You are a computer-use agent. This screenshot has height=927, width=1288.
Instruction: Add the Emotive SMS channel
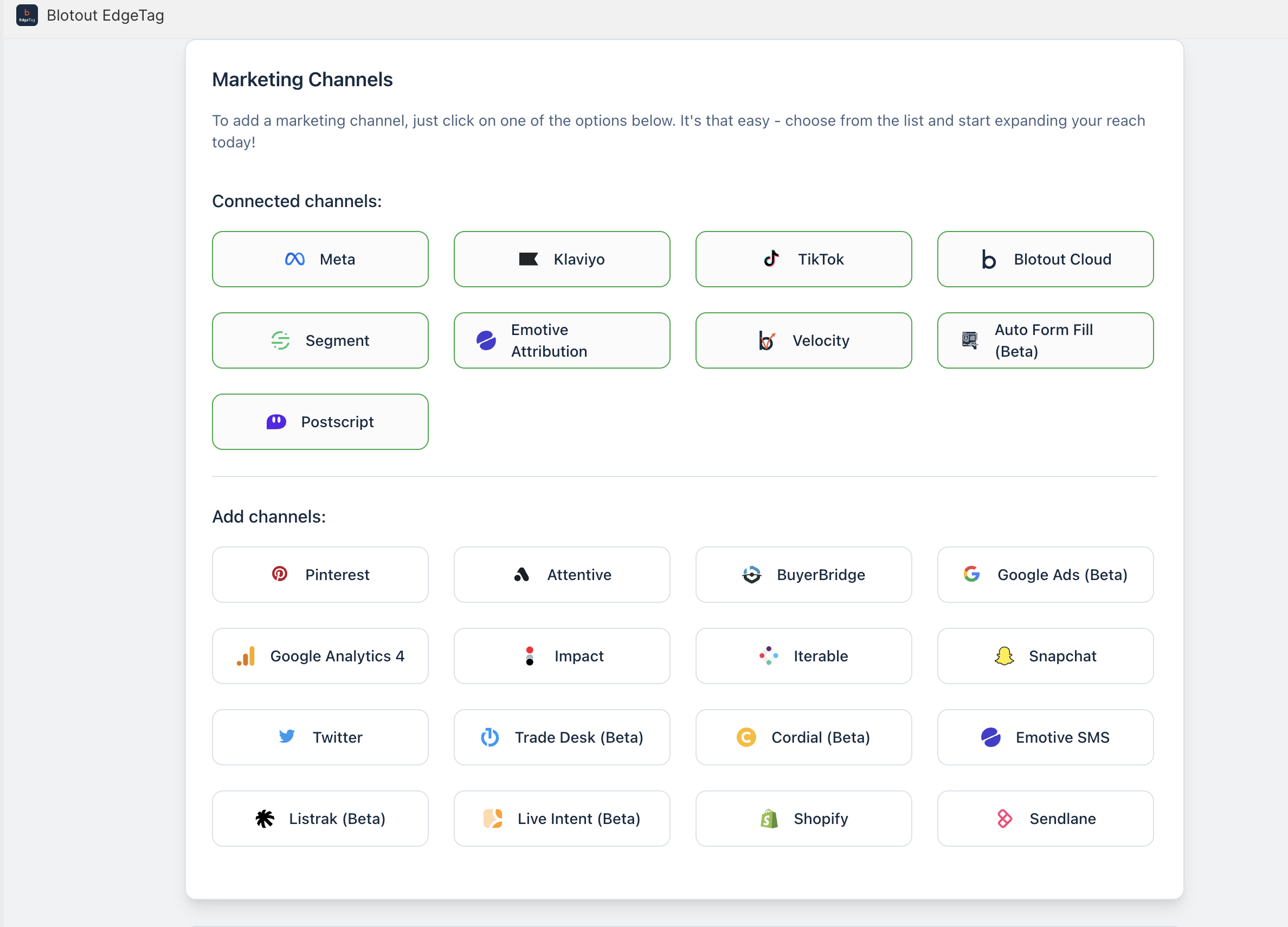1045,737
